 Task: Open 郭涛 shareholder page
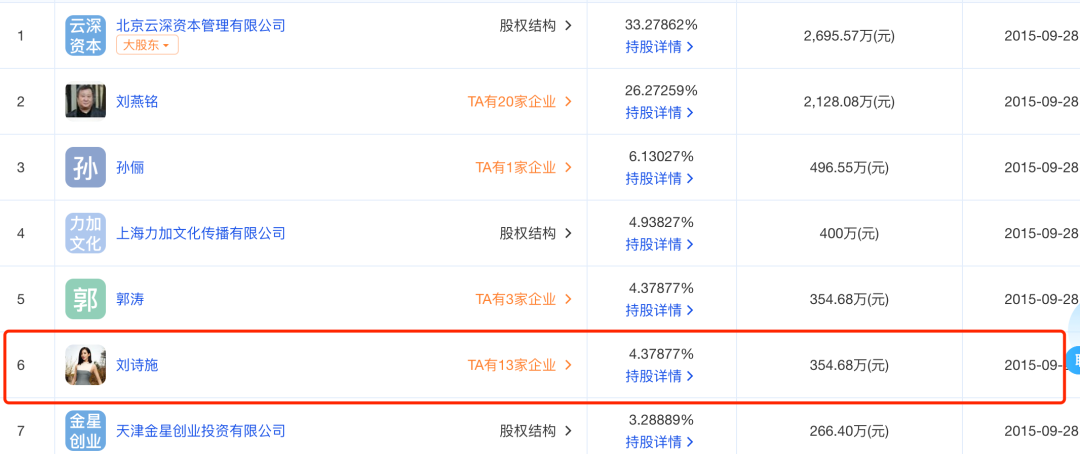point(130,300)
